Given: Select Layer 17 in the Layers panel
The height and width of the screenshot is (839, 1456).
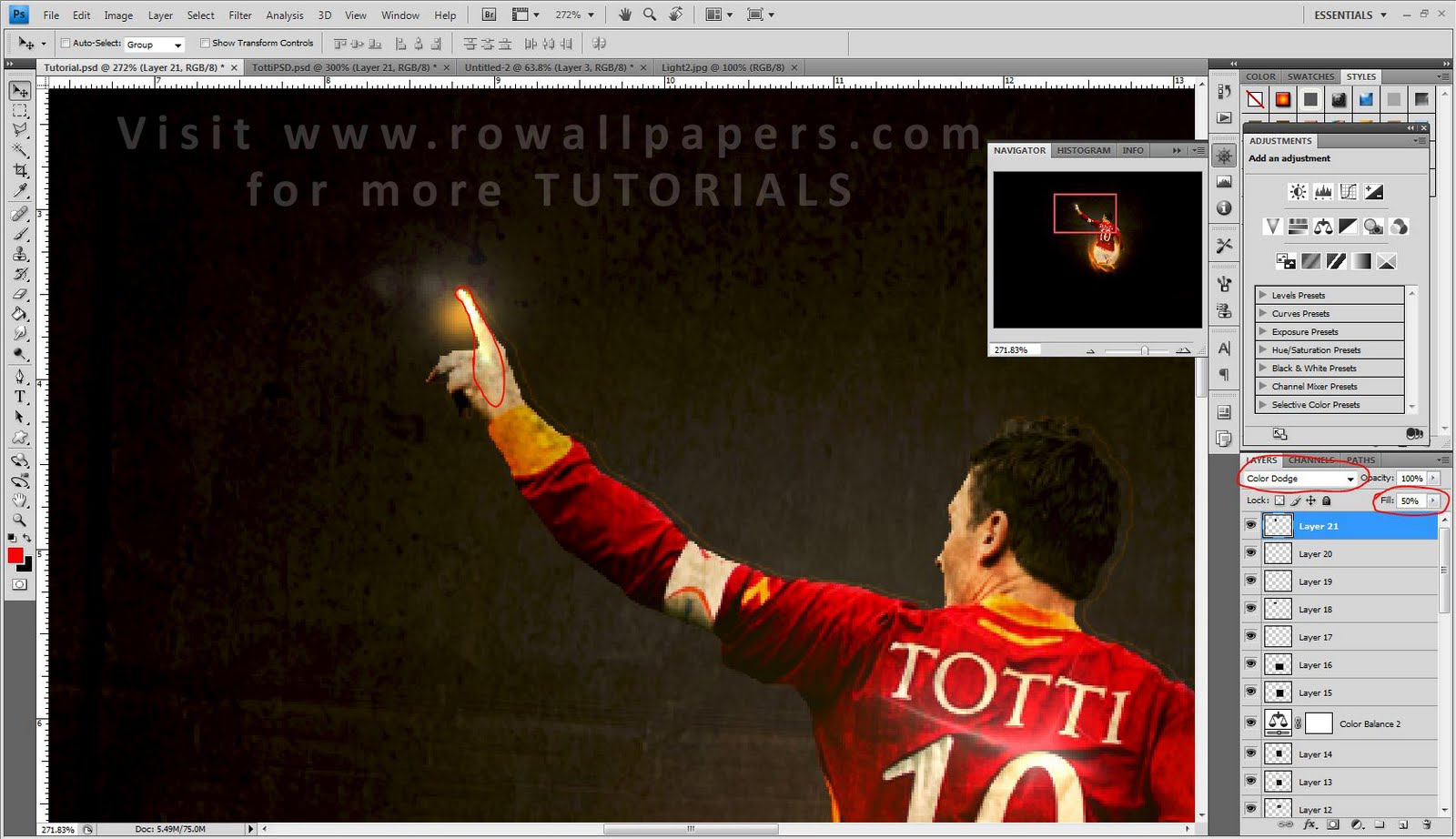Looking at the screenshot, I should click(x=1340, y=637).
